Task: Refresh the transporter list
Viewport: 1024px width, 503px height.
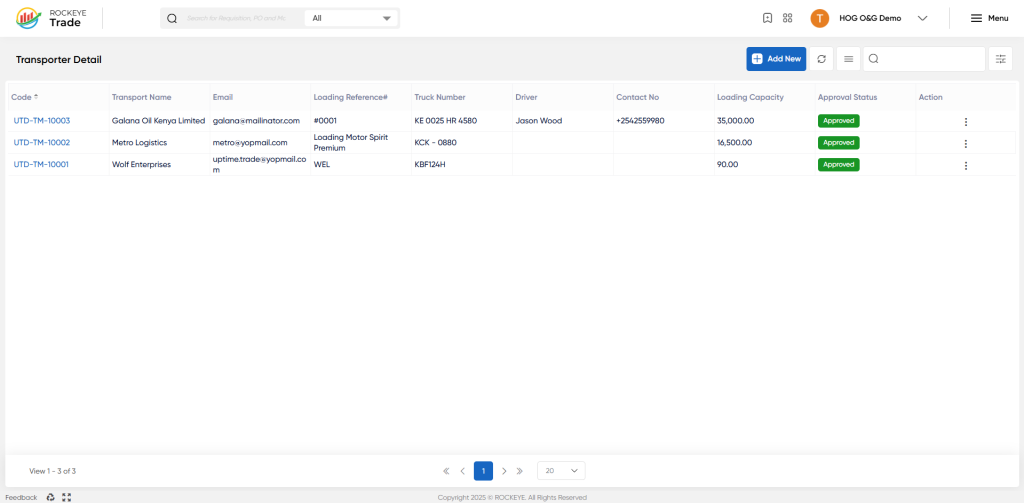Action: point(822,59)
